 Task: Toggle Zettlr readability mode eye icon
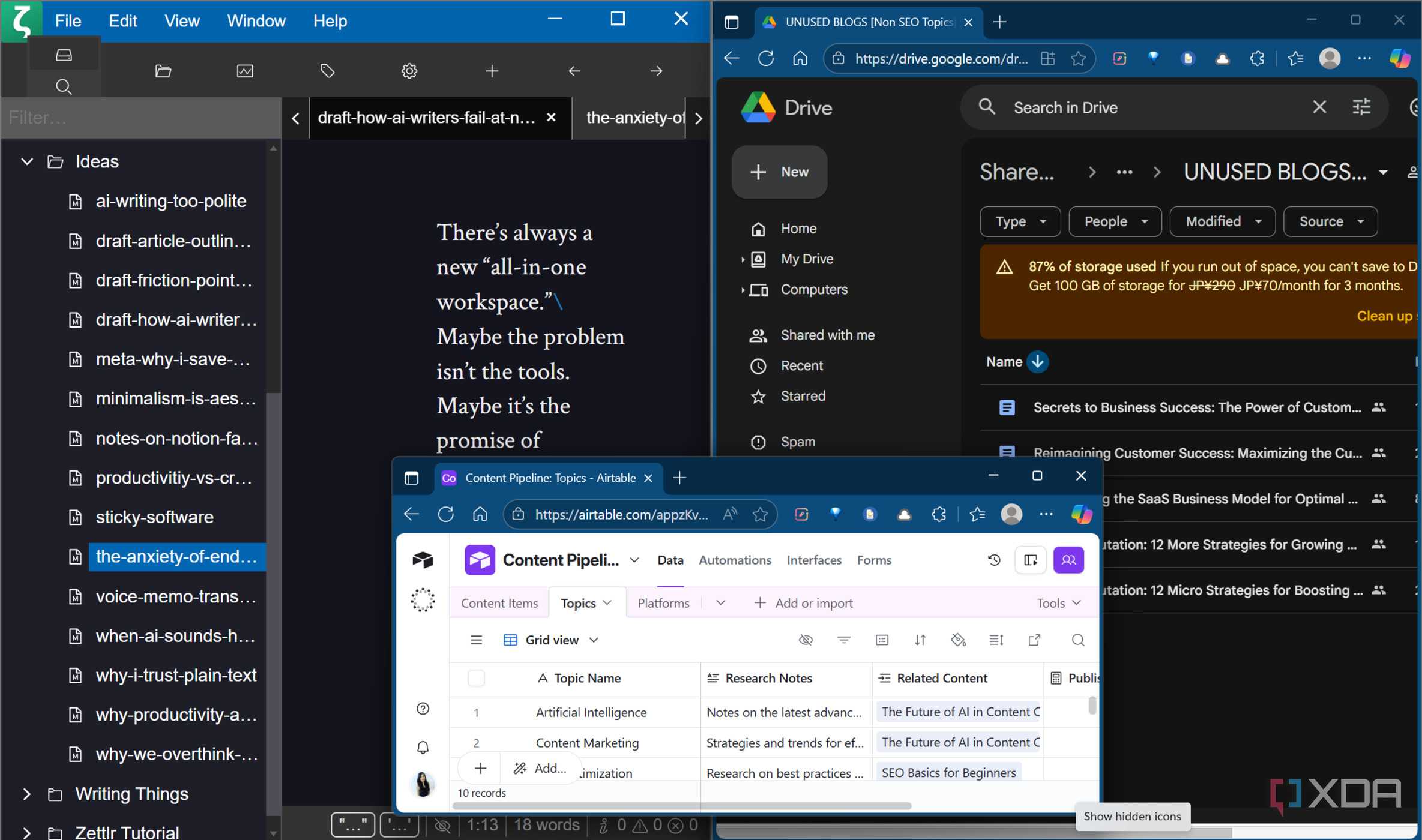442,826
